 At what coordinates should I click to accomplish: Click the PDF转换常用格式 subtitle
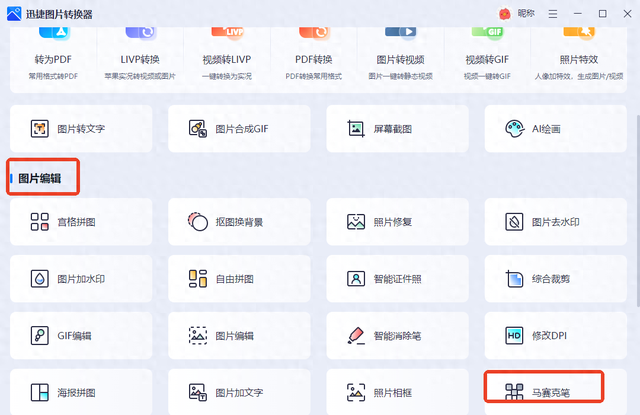[x=313, y=76]
